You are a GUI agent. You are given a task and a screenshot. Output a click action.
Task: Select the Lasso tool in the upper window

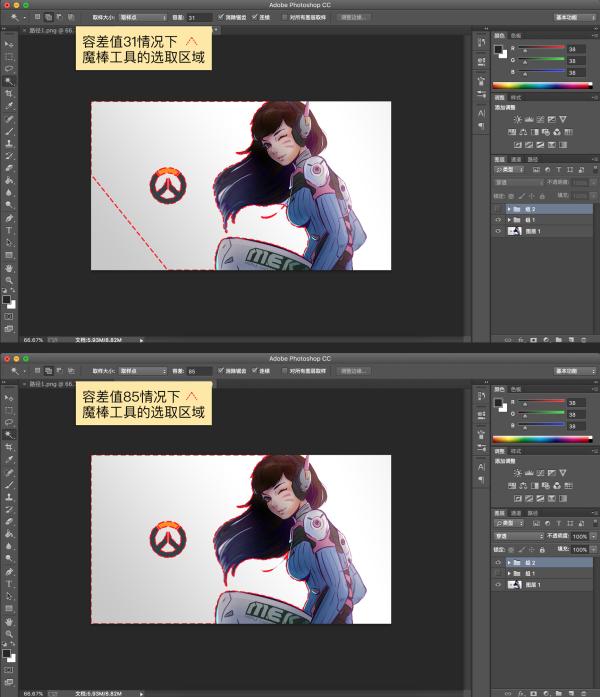[x=8, y=69]
